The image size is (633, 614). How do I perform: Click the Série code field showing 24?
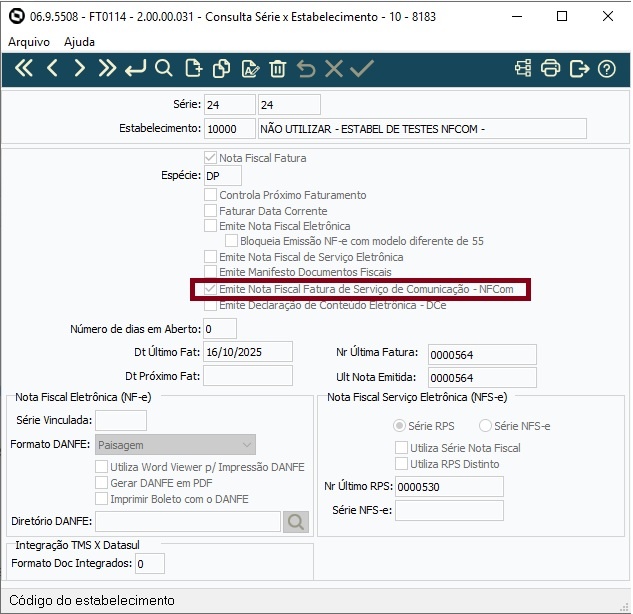point(230,105)
